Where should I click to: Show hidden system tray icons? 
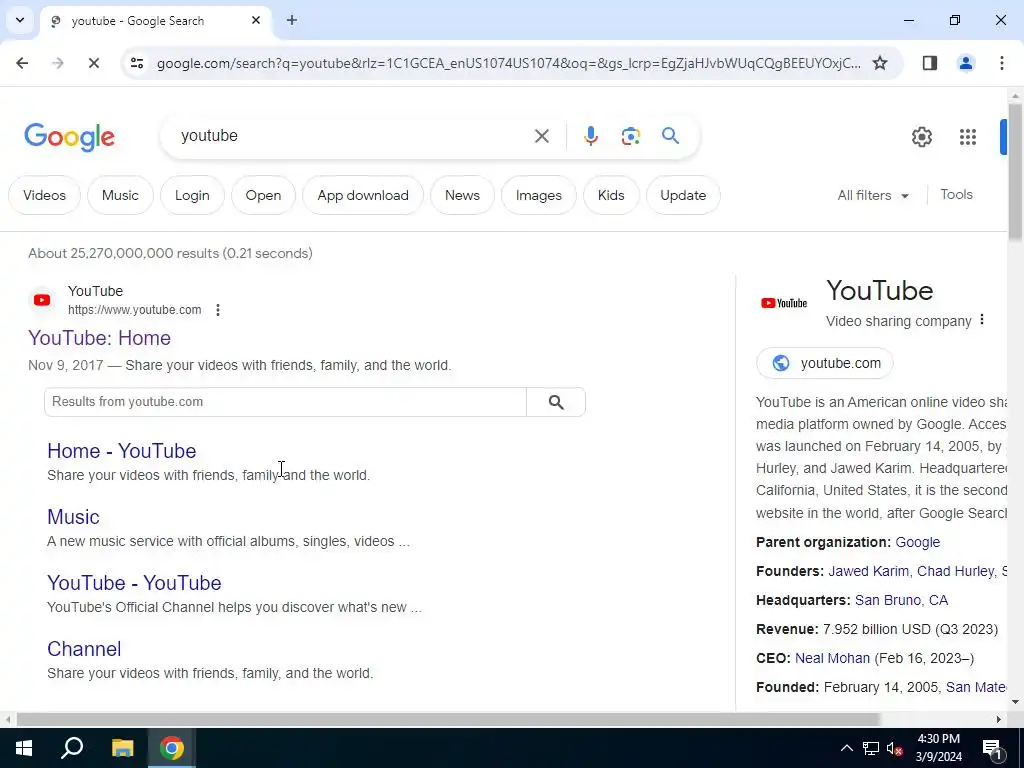point(846,748)
